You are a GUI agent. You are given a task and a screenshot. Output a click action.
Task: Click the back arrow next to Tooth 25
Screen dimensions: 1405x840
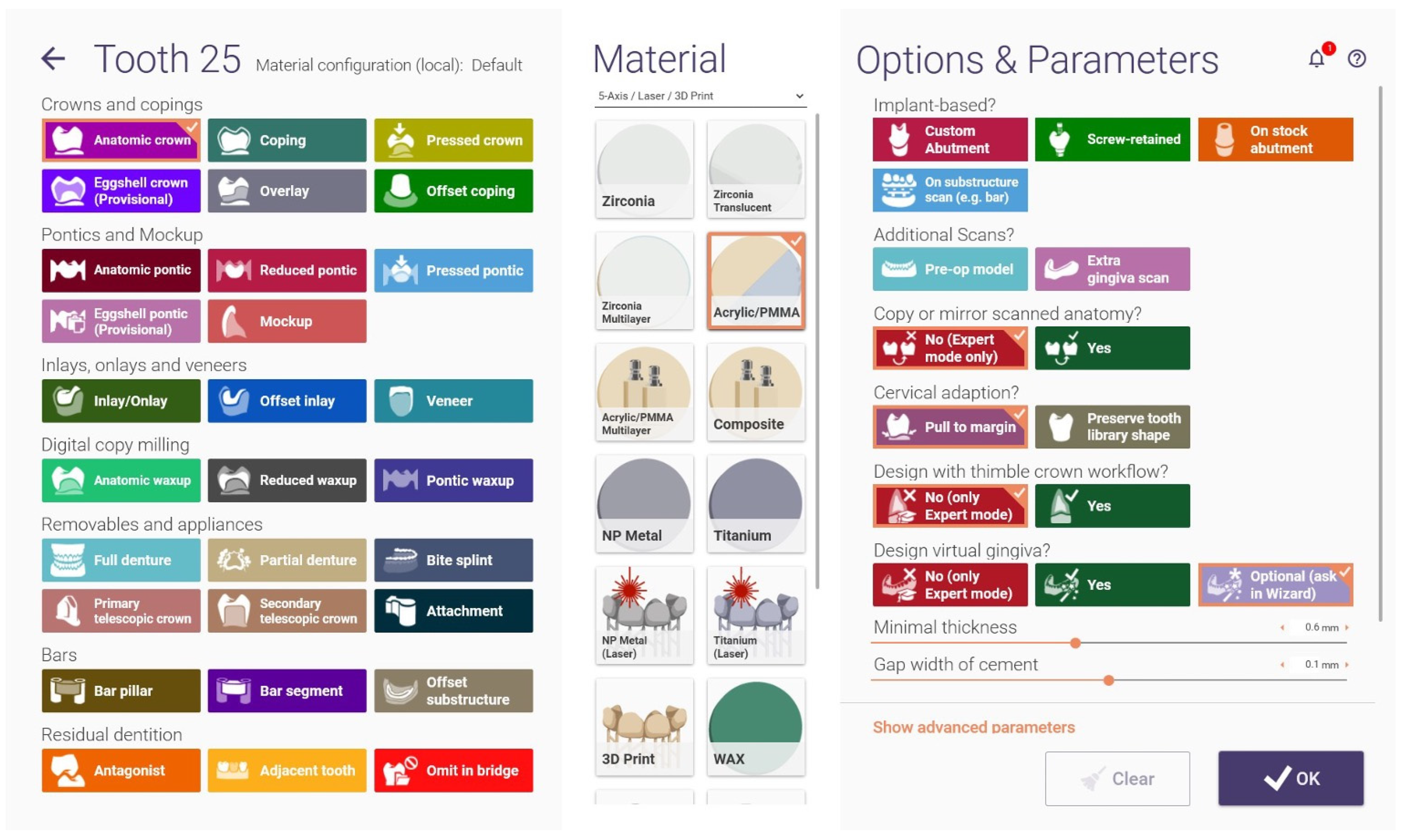coord(53,59)
